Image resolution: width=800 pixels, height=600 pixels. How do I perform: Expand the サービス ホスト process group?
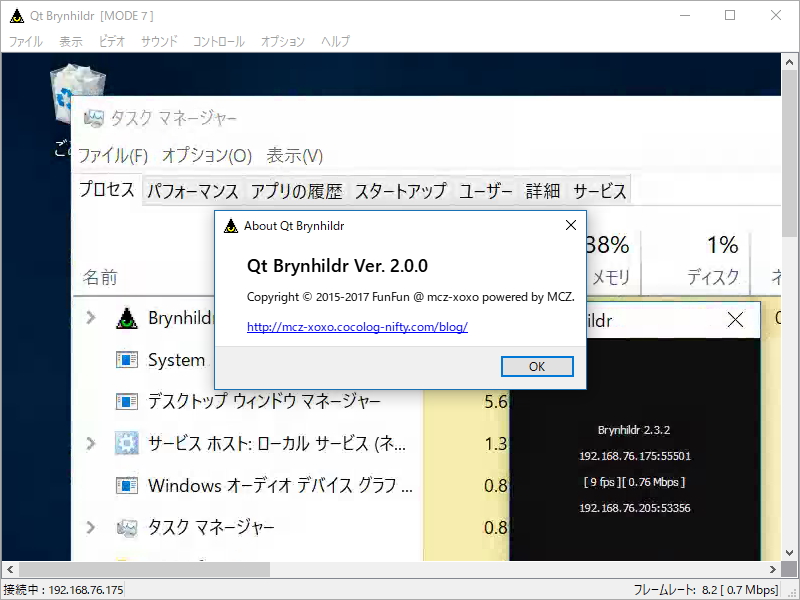[x=91, y=443]
